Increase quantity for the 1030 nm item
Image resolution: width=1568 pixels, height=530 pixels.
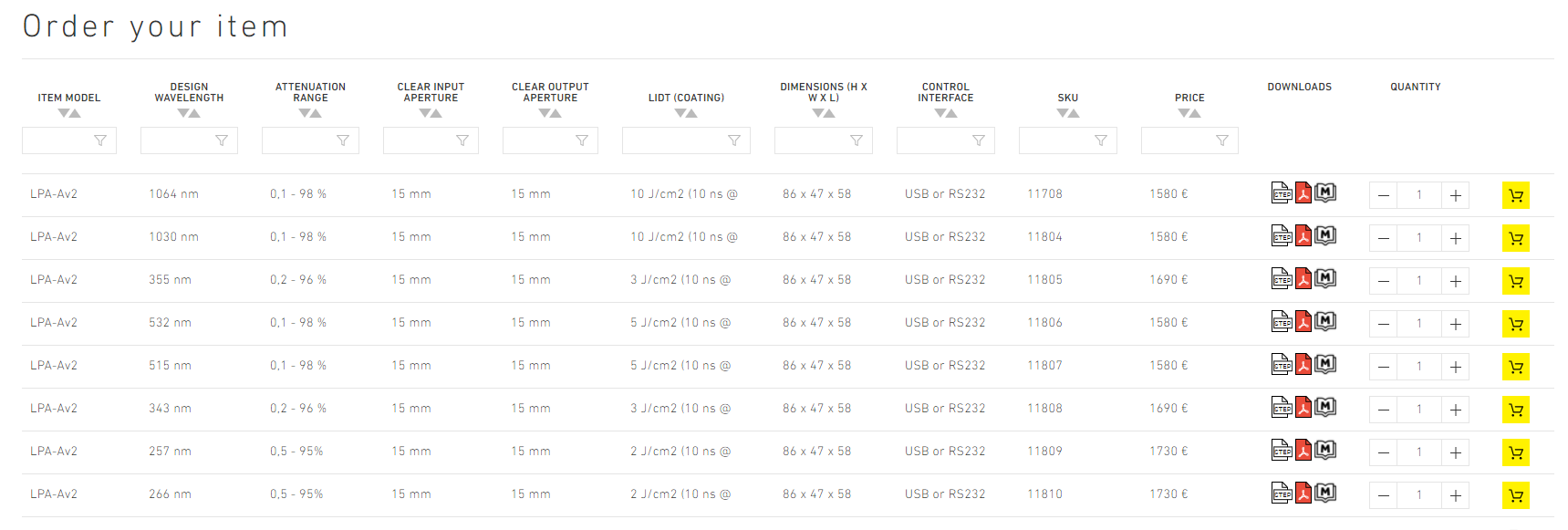1455,238
